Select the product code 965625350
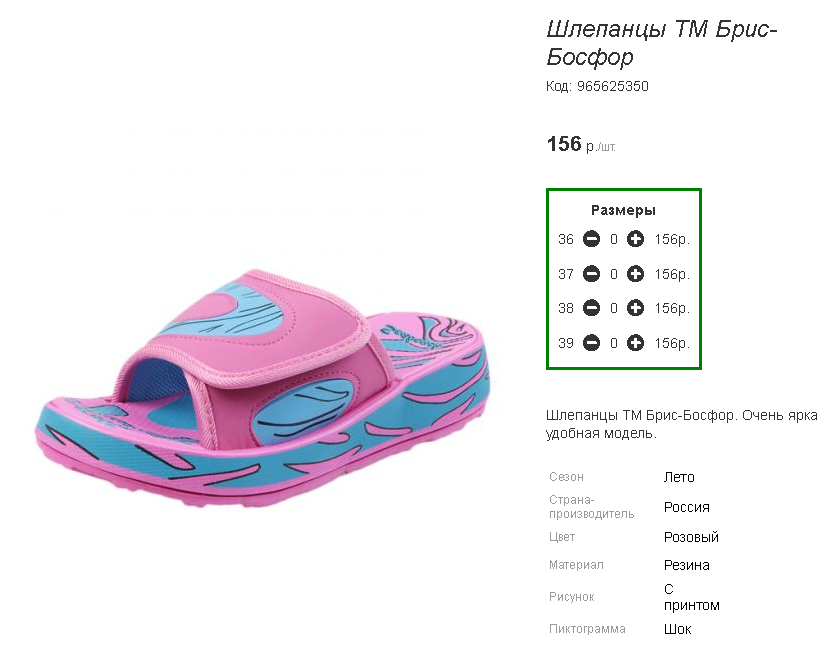 pos(612,87)
